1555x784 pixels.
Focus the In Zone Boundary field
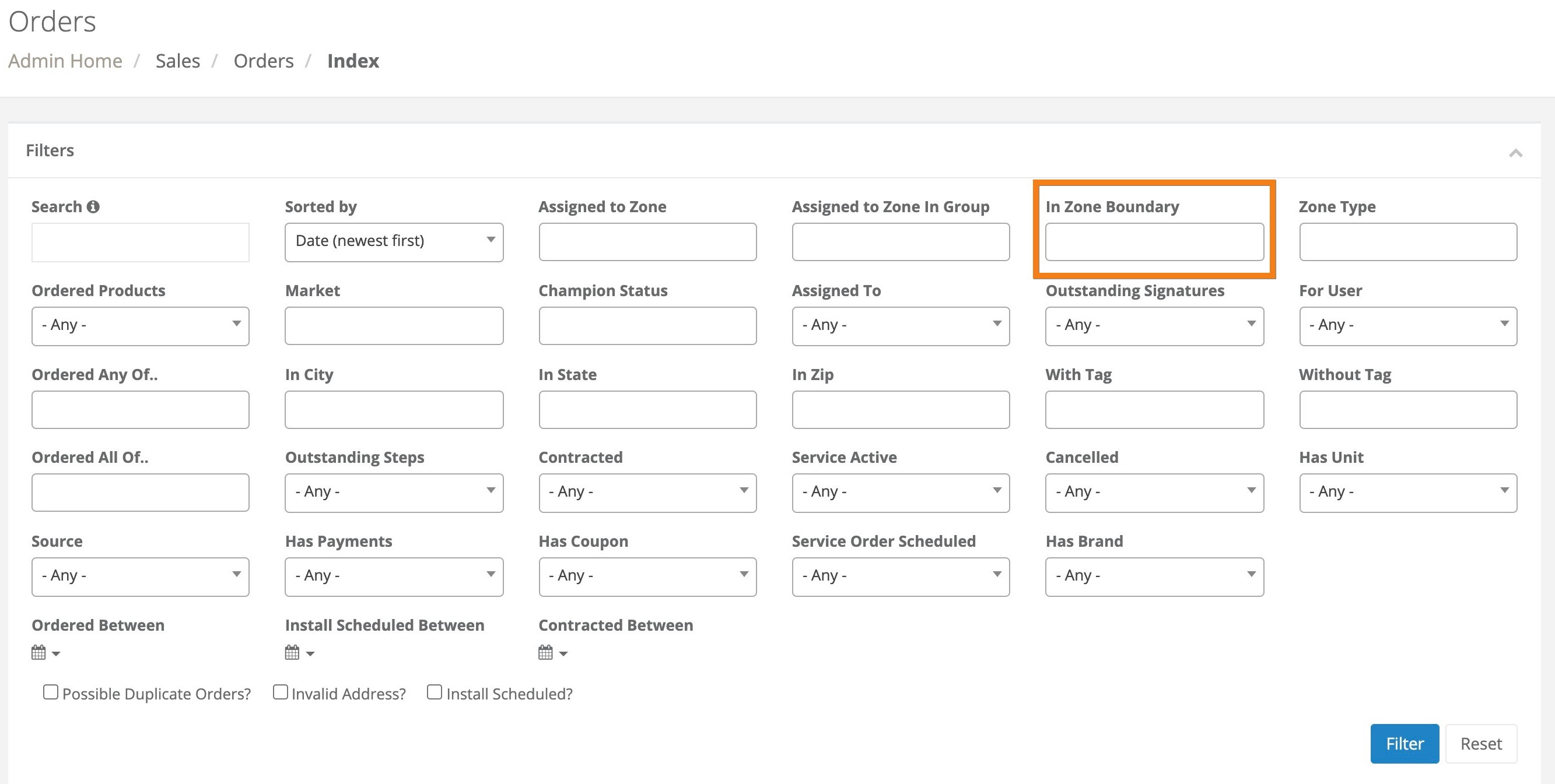pyautogui.click(x=1154, y=242)
